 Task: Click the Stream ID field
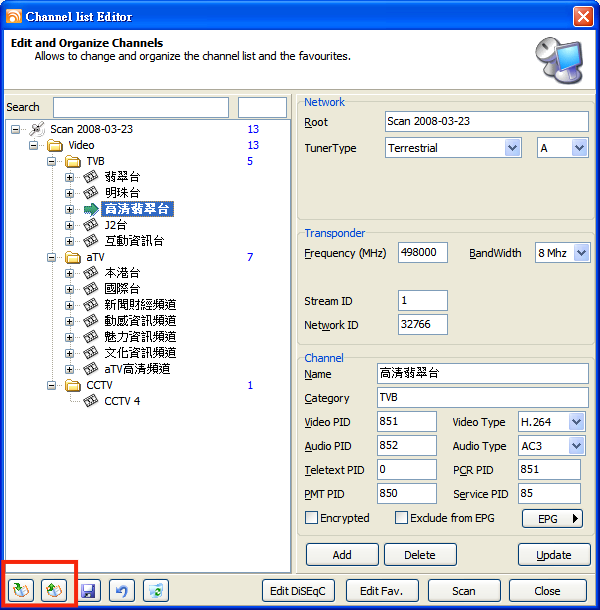(423, 300)
